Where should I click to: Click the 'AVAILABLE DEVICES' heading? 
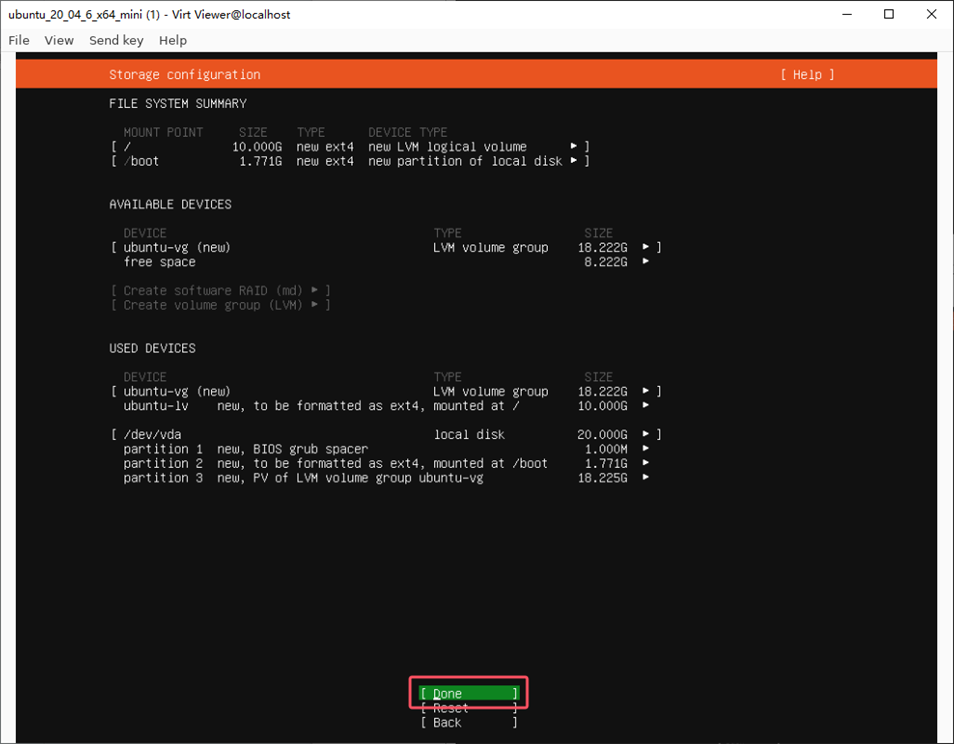tap(170, 204)
